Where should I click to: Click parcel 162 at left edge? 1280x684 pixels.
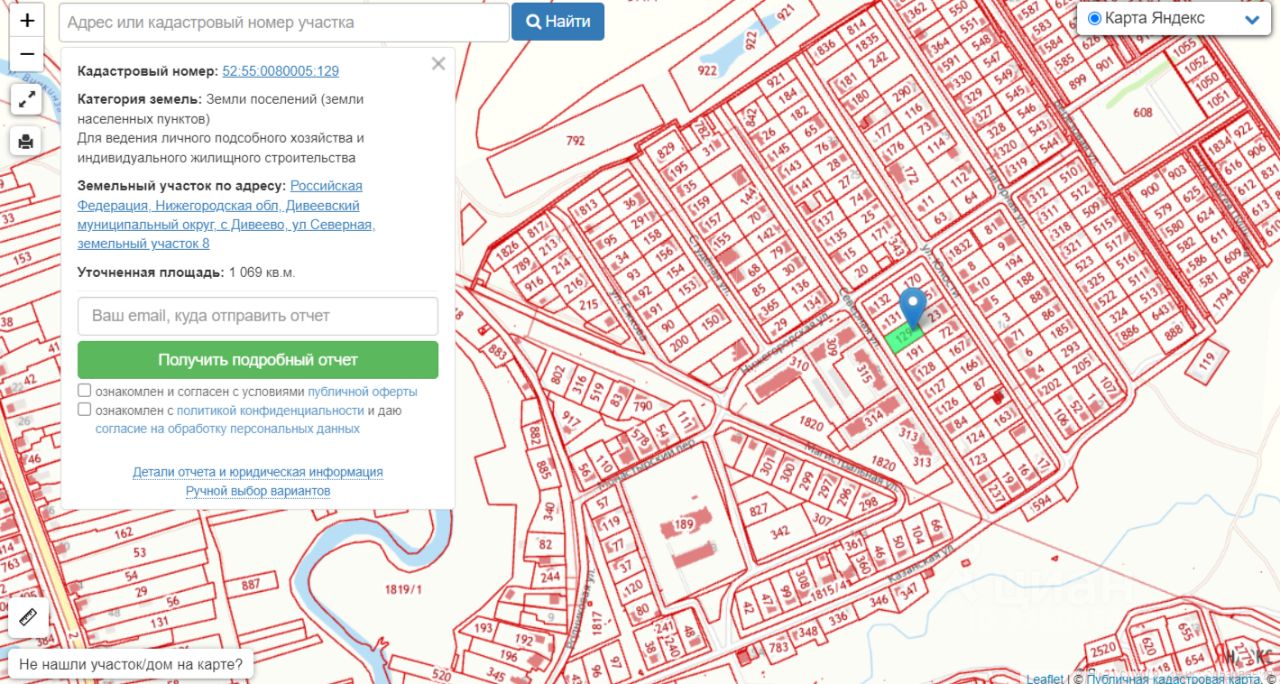[x=123, y=533]
